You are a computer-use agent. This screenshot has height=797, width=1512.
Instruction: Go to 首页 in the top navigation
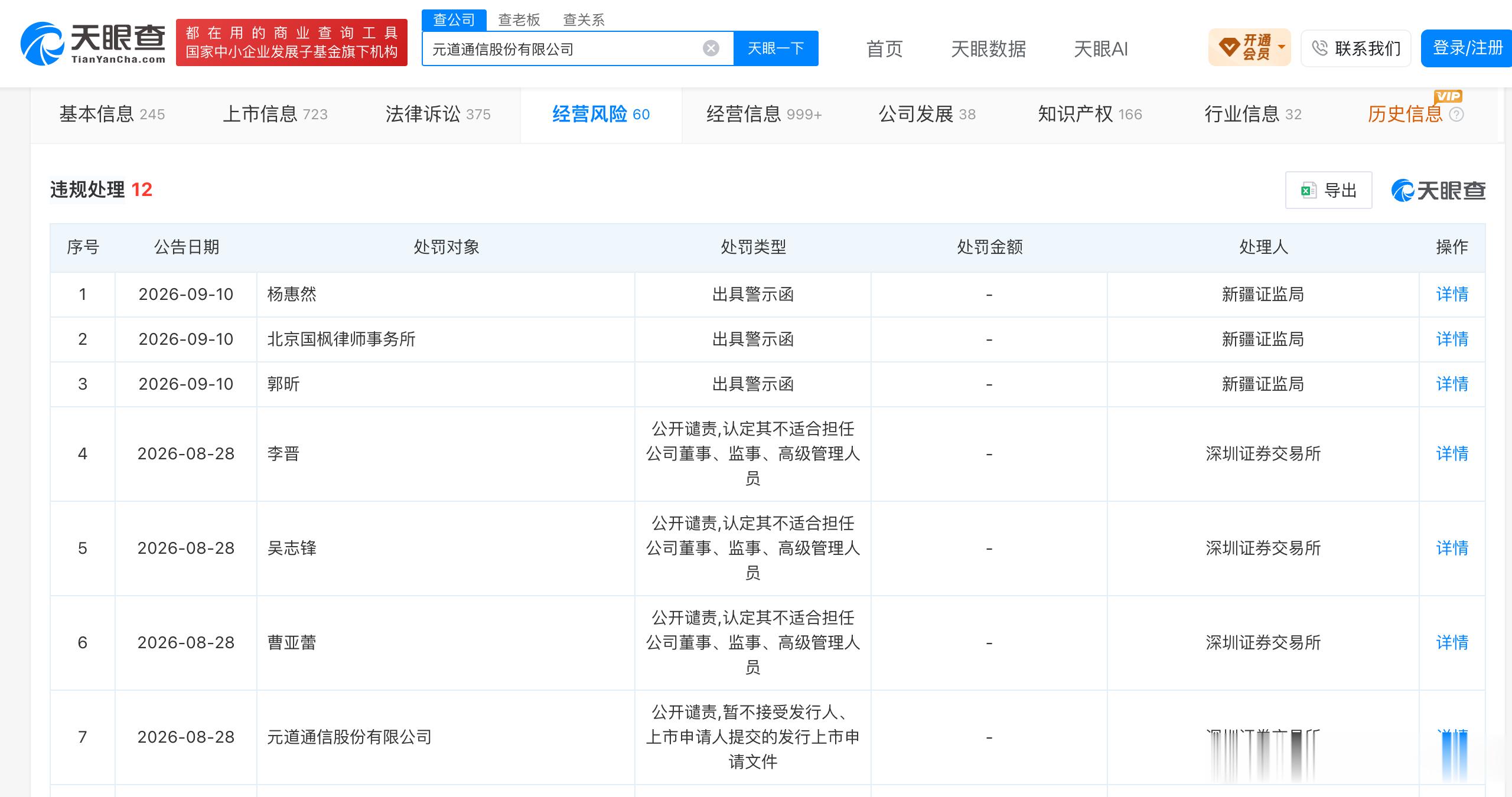(x=884, y=48)
